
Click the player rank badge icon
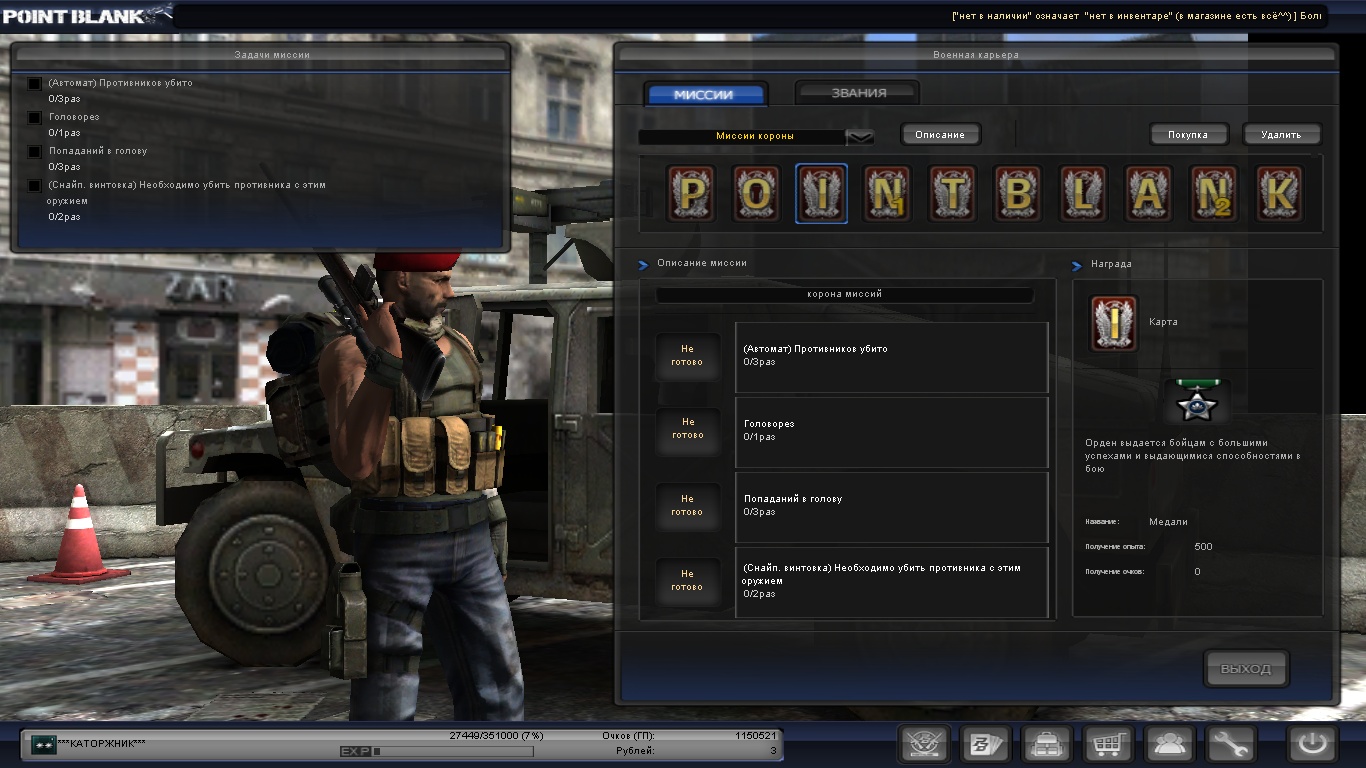[x=44, y=744]
